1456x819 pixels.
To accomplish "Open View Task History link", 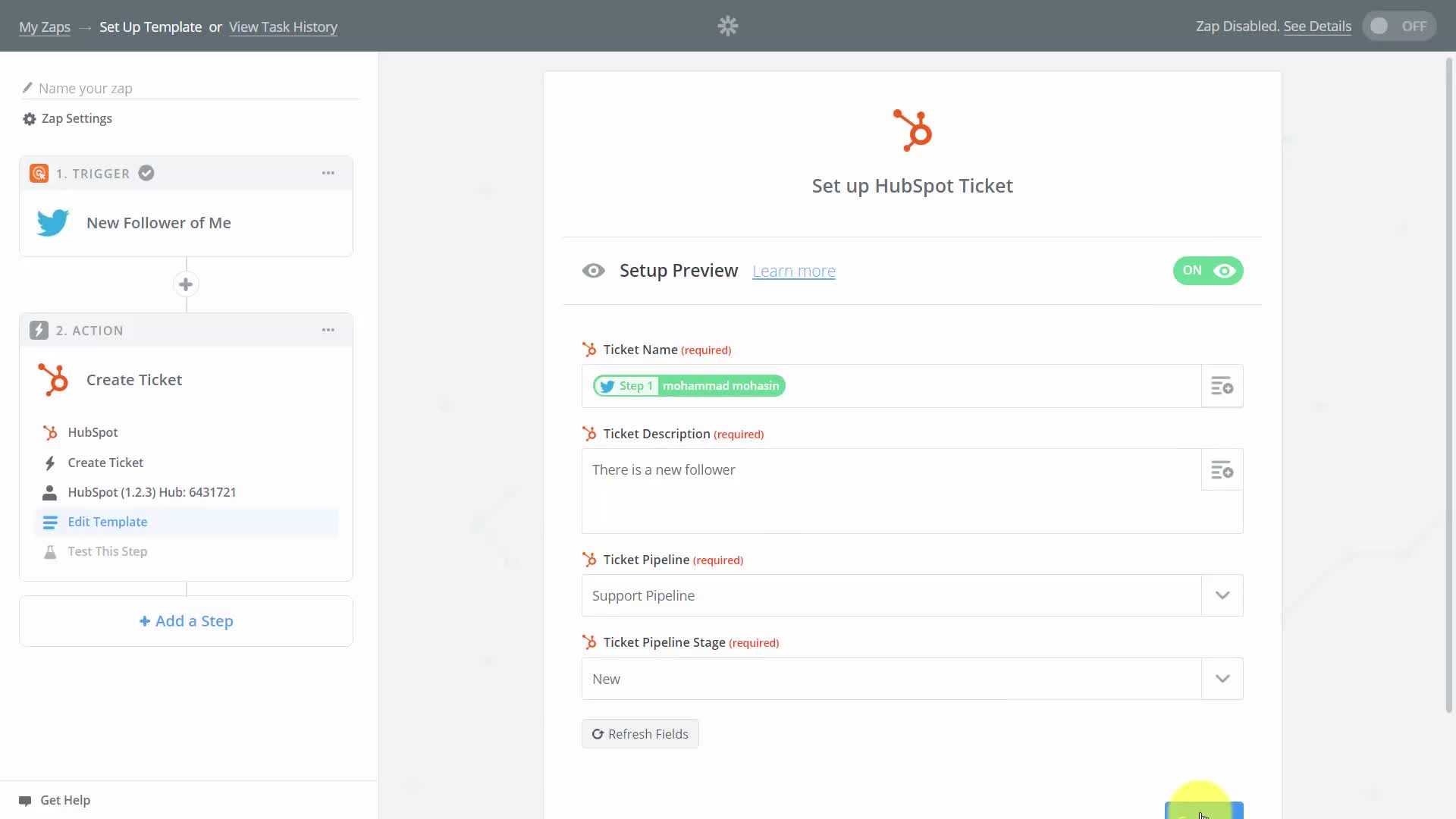I will [x=283, y=27].
